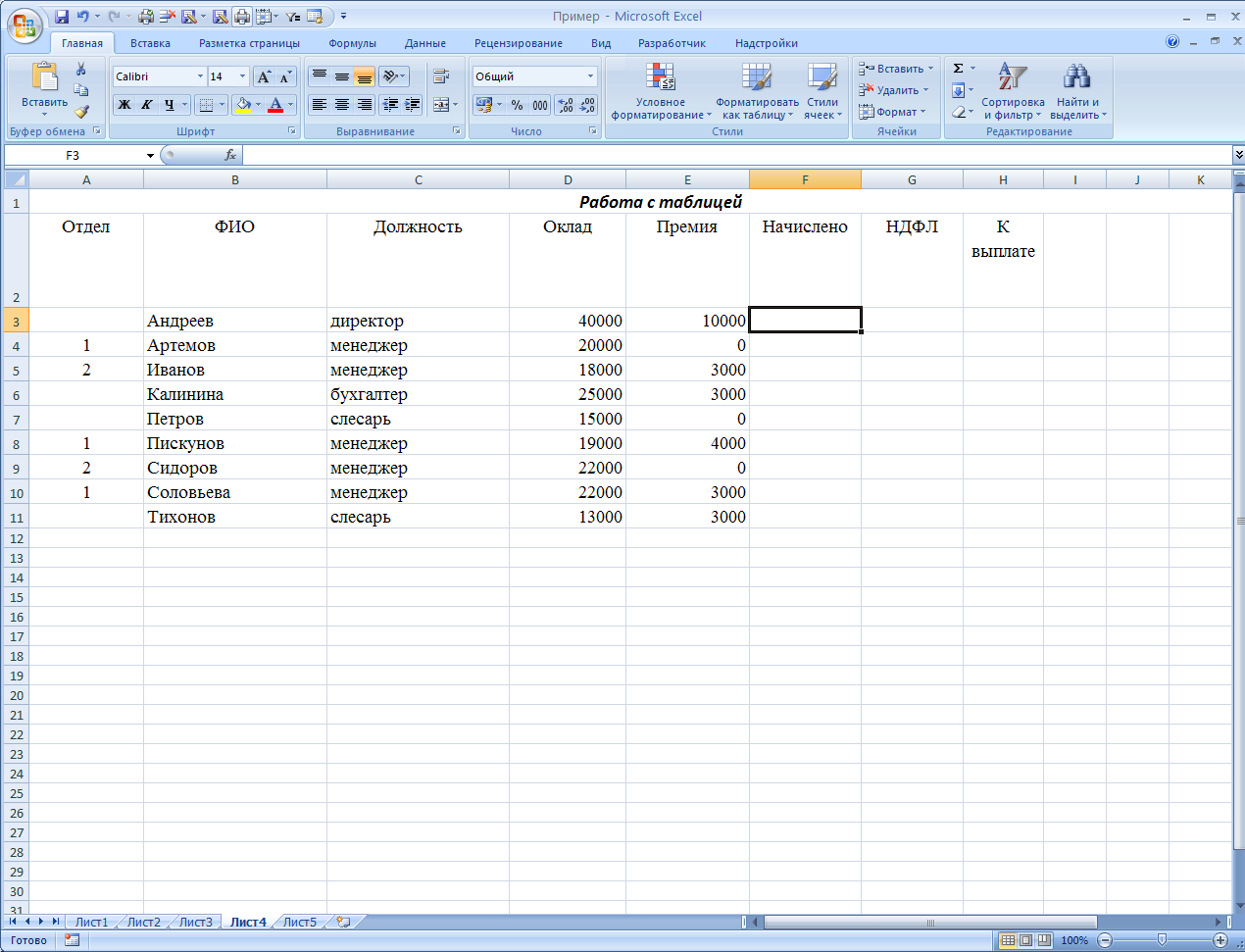Click the text orientation icon
1245x952 pixels.
390,76
